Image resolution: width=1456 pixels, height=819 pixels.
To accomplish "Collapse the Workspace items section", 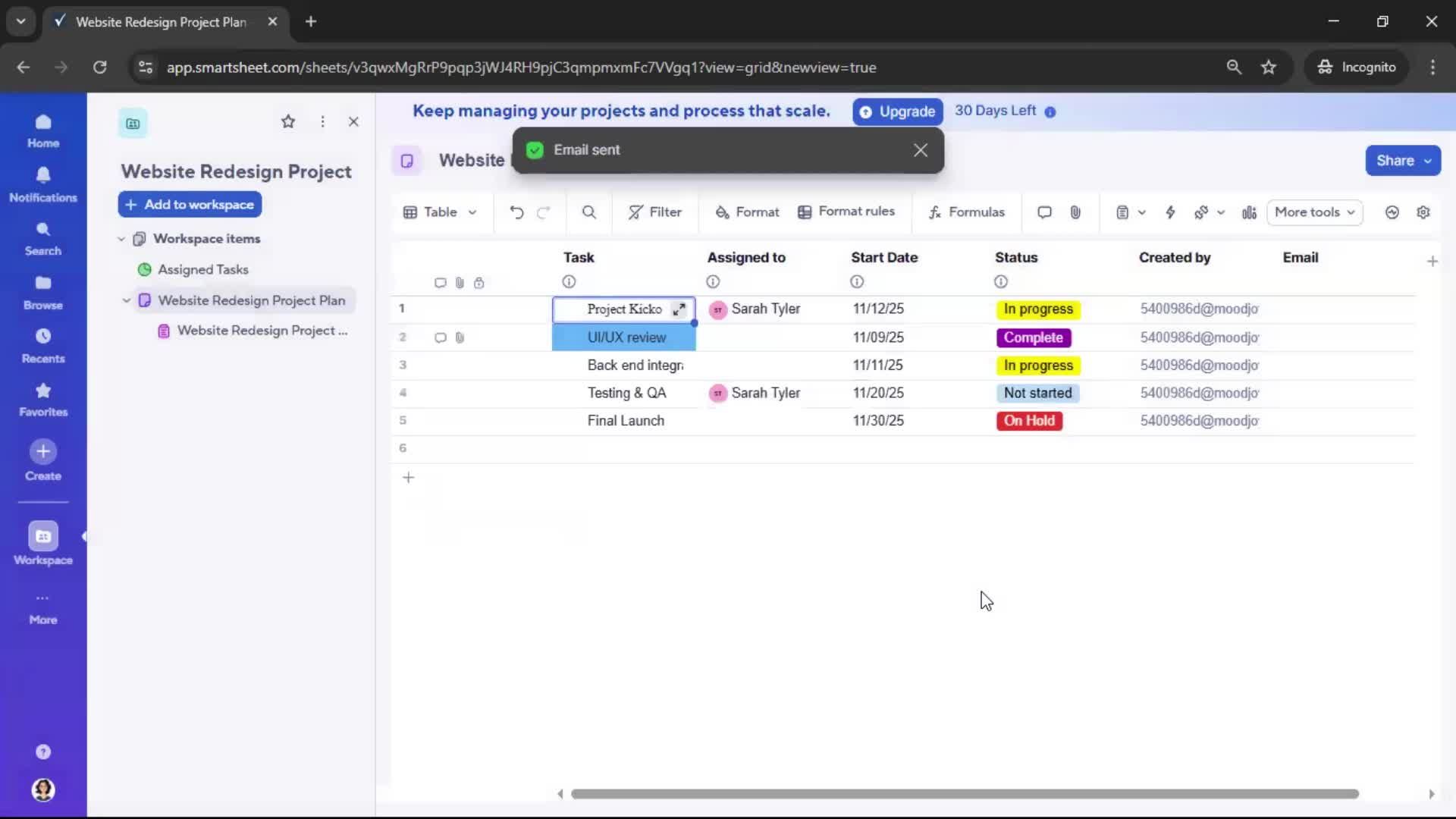I will pos(121,238).
